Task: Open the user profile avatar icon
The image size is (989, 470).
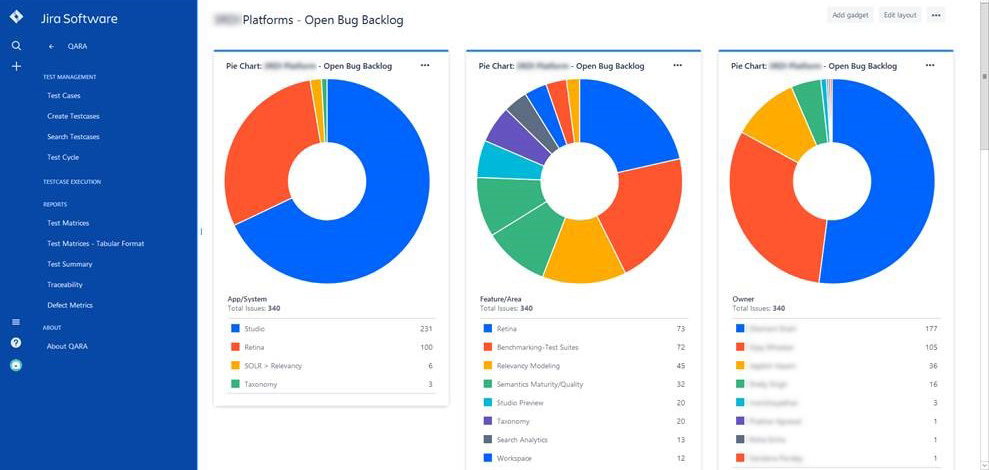Action: (16, 365)
